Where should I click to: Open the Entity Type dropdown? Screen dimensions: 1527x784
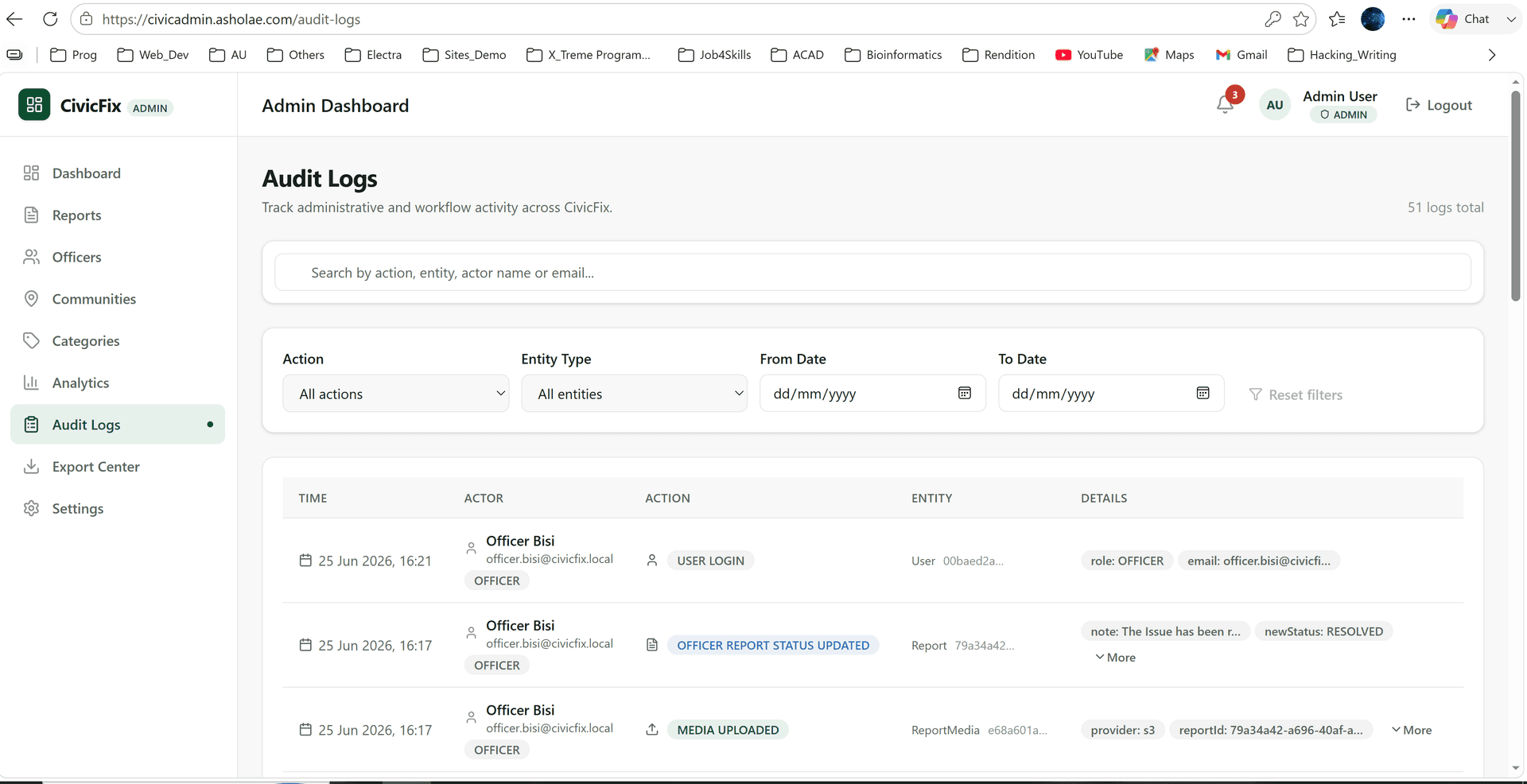635,394
